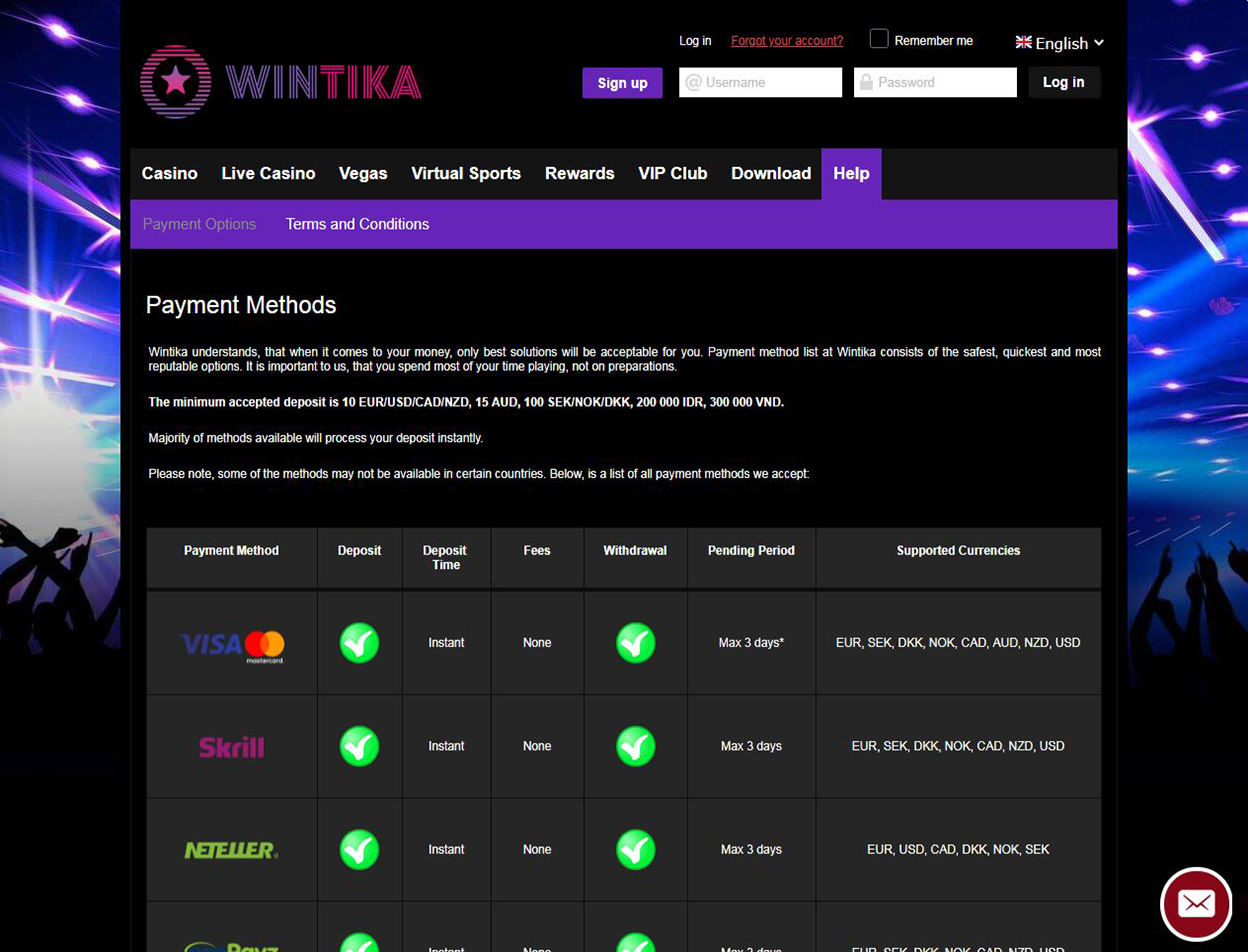
Task: Click Skrill row withdrawal checkmark
Action: [636, 746]
